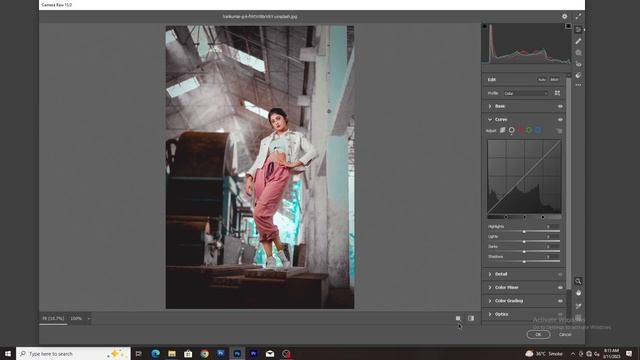Image resolution: width=640 pixels, height=360 pixels.
Task: Click the curve targeted adjustment tool icon
Action: 559,131
